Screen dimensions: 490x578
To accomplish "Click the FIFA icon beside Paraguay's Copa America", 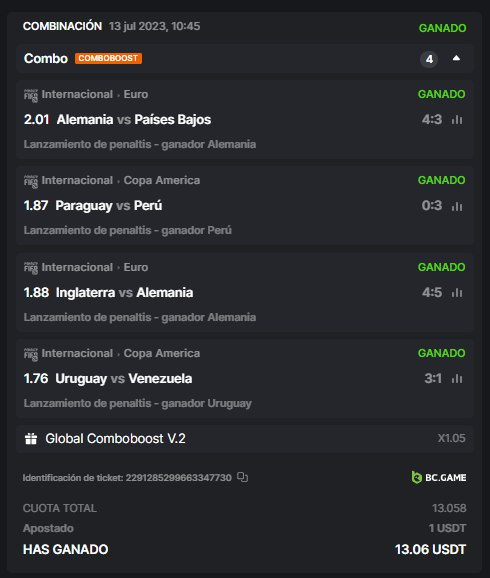I will (x=31, y=181).
